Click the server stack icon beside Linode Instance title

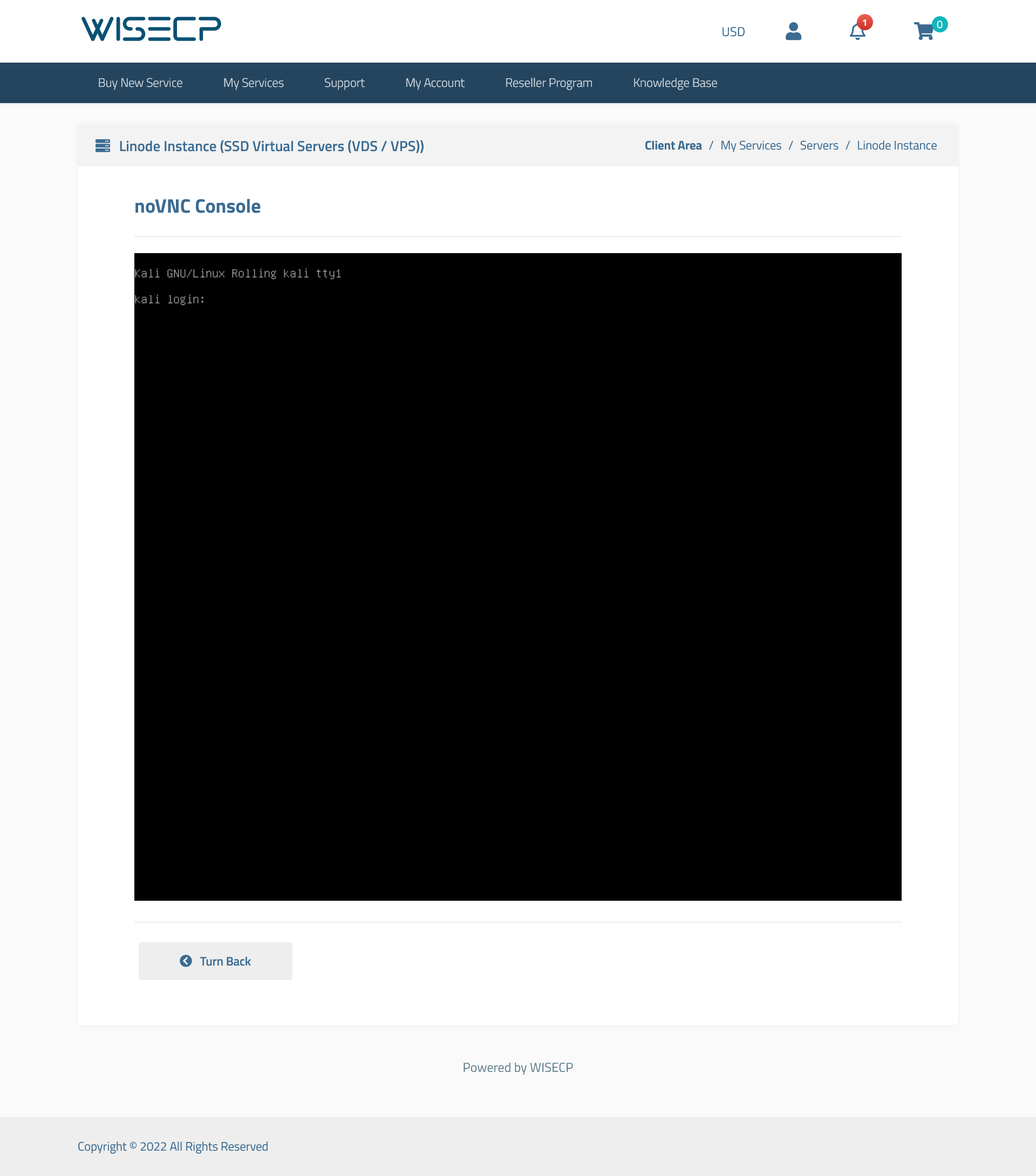click(x=103, y=146)
